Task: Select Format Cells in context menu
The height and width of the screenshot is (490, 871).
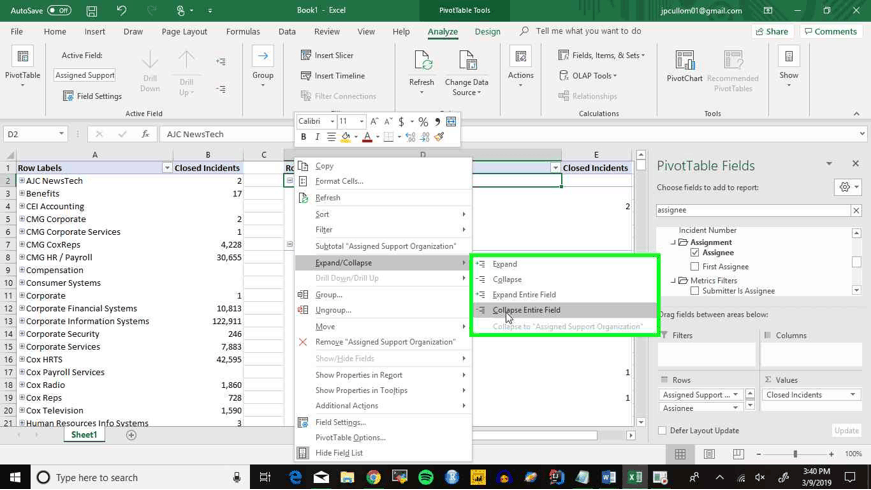Action: point(383,181)
